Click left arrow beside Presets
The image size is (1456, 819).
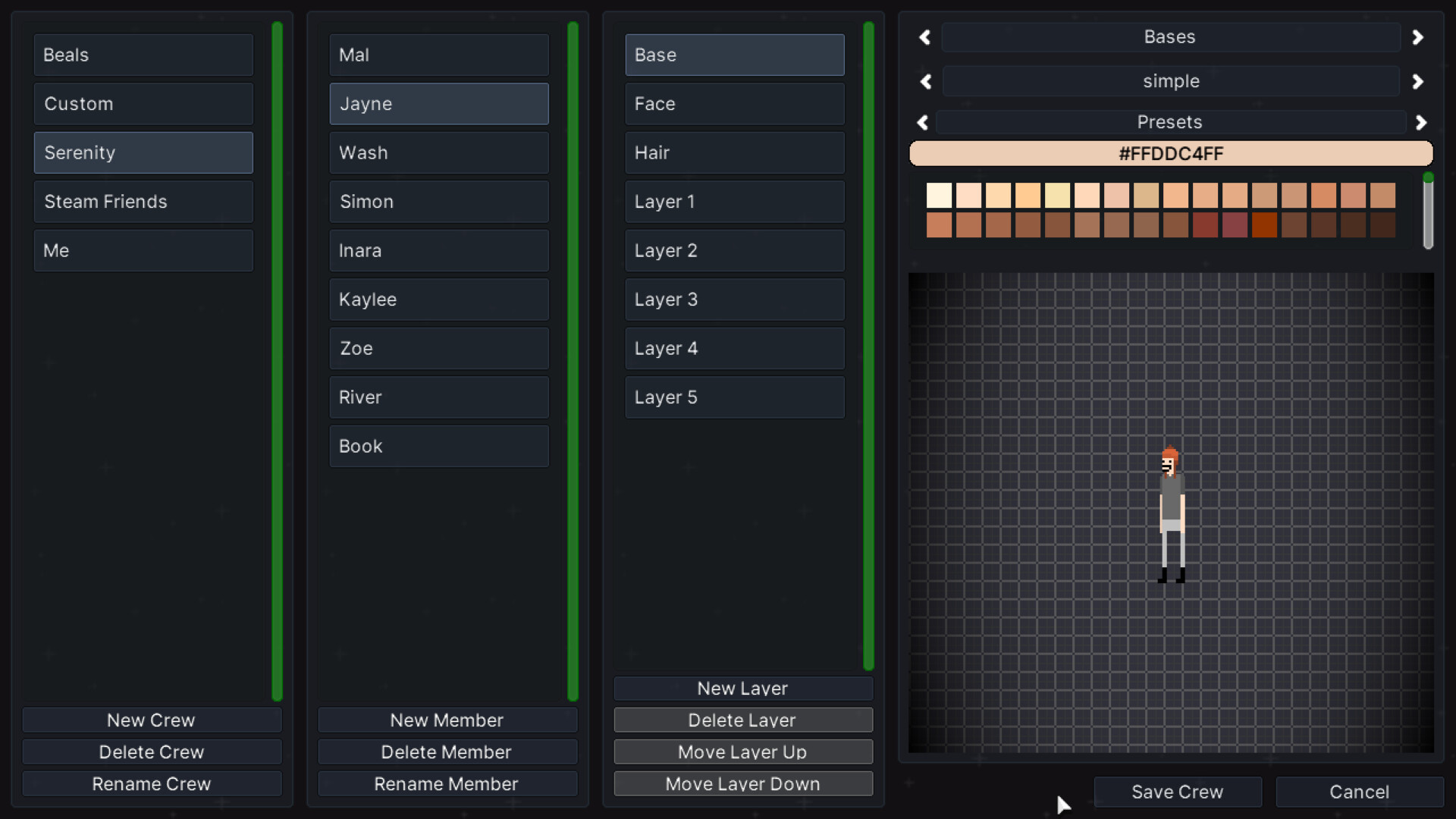(922, 122)
